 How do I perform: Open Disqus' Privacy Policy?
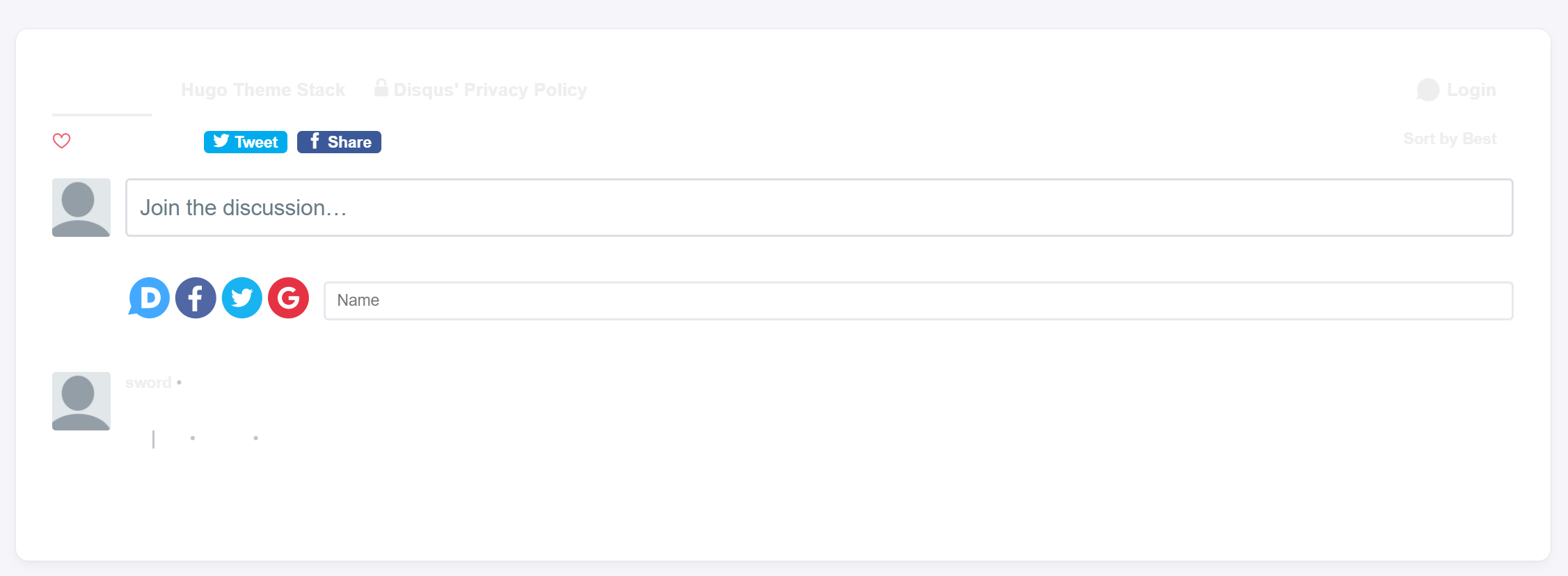[489, 89]
